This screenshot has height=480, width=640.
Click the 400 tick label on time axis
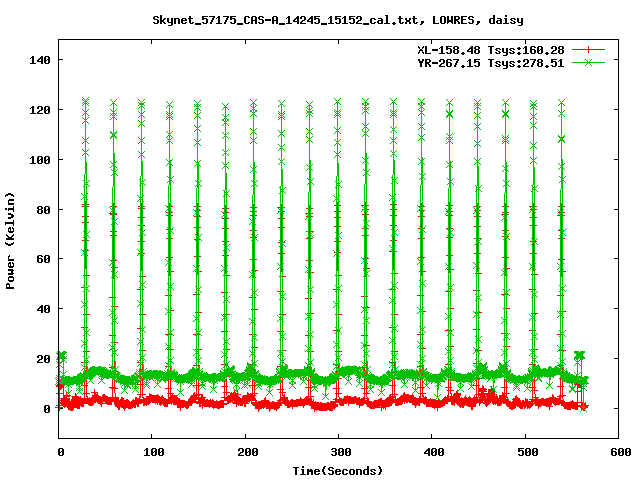point(432,453)
